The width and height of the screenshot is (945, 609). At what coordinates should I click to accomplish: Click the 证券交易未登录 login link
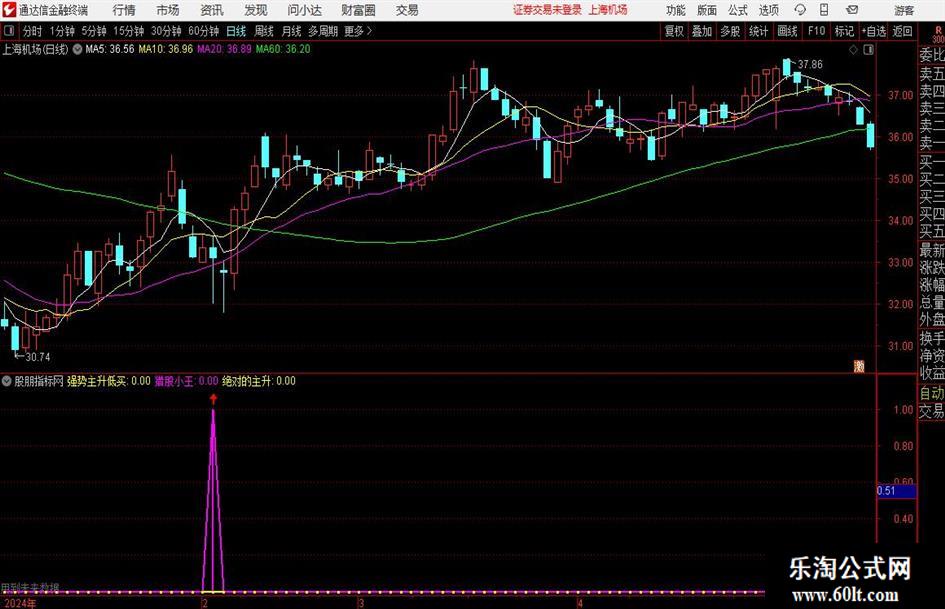pyautogui.click(x=547, y=10)
